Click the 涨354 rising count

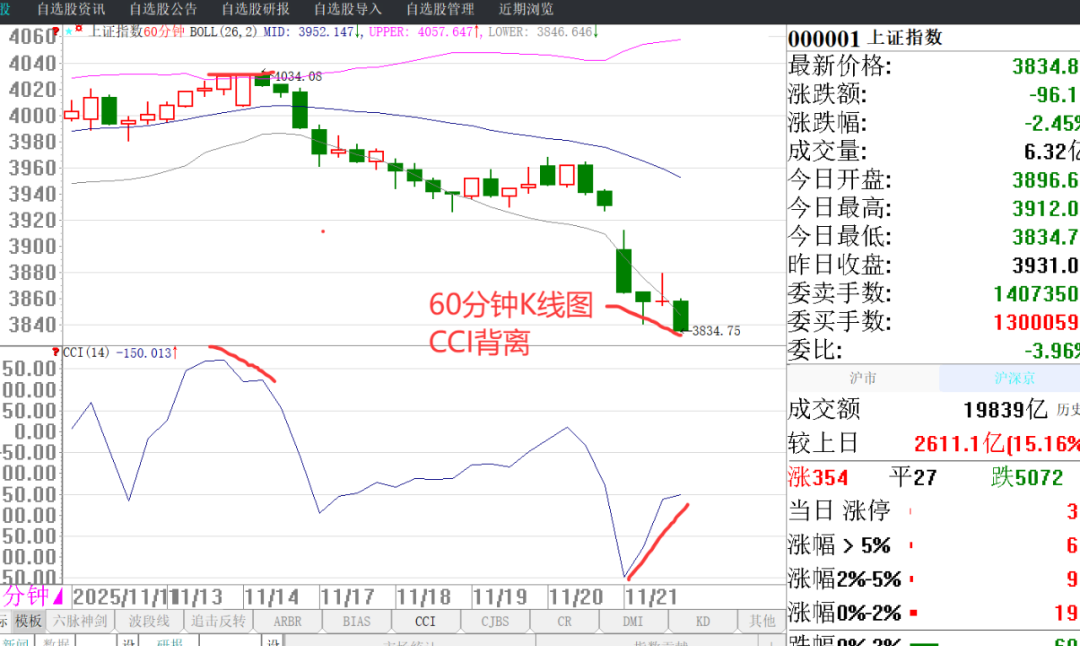[x=818, y=477]
